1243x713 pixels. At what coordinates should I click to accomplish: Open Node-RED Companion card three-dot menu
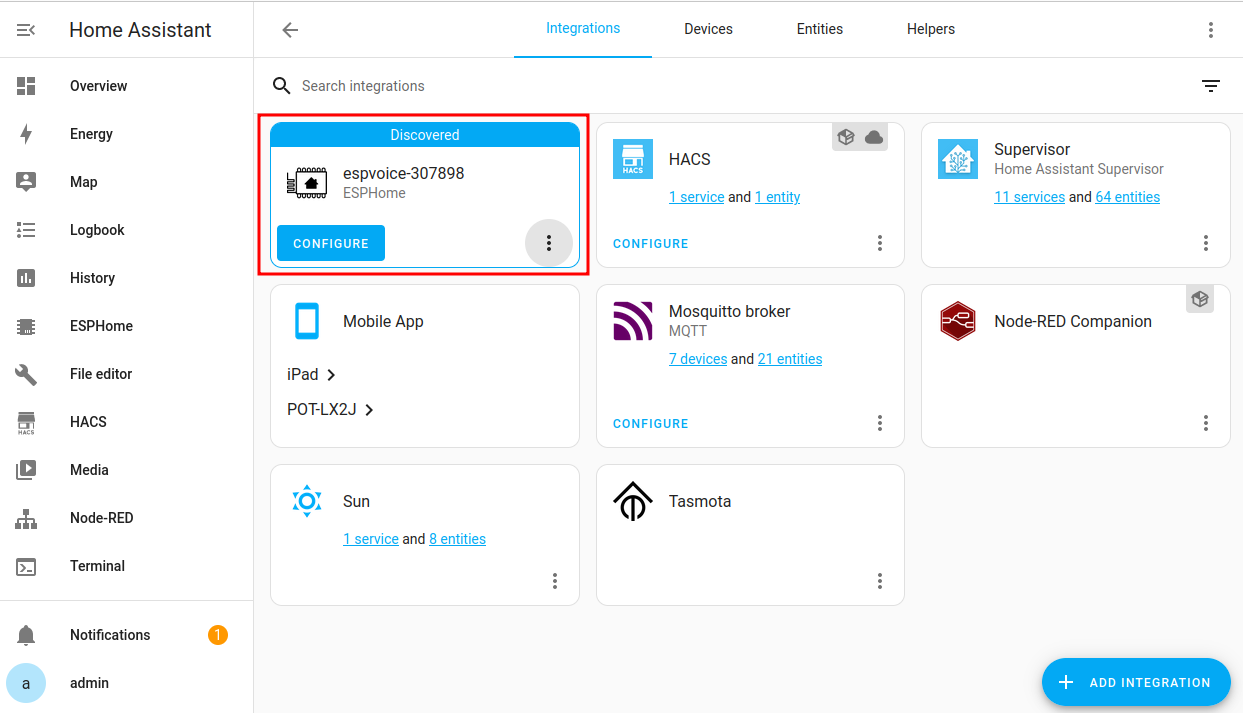click(x=1206, y=423)
